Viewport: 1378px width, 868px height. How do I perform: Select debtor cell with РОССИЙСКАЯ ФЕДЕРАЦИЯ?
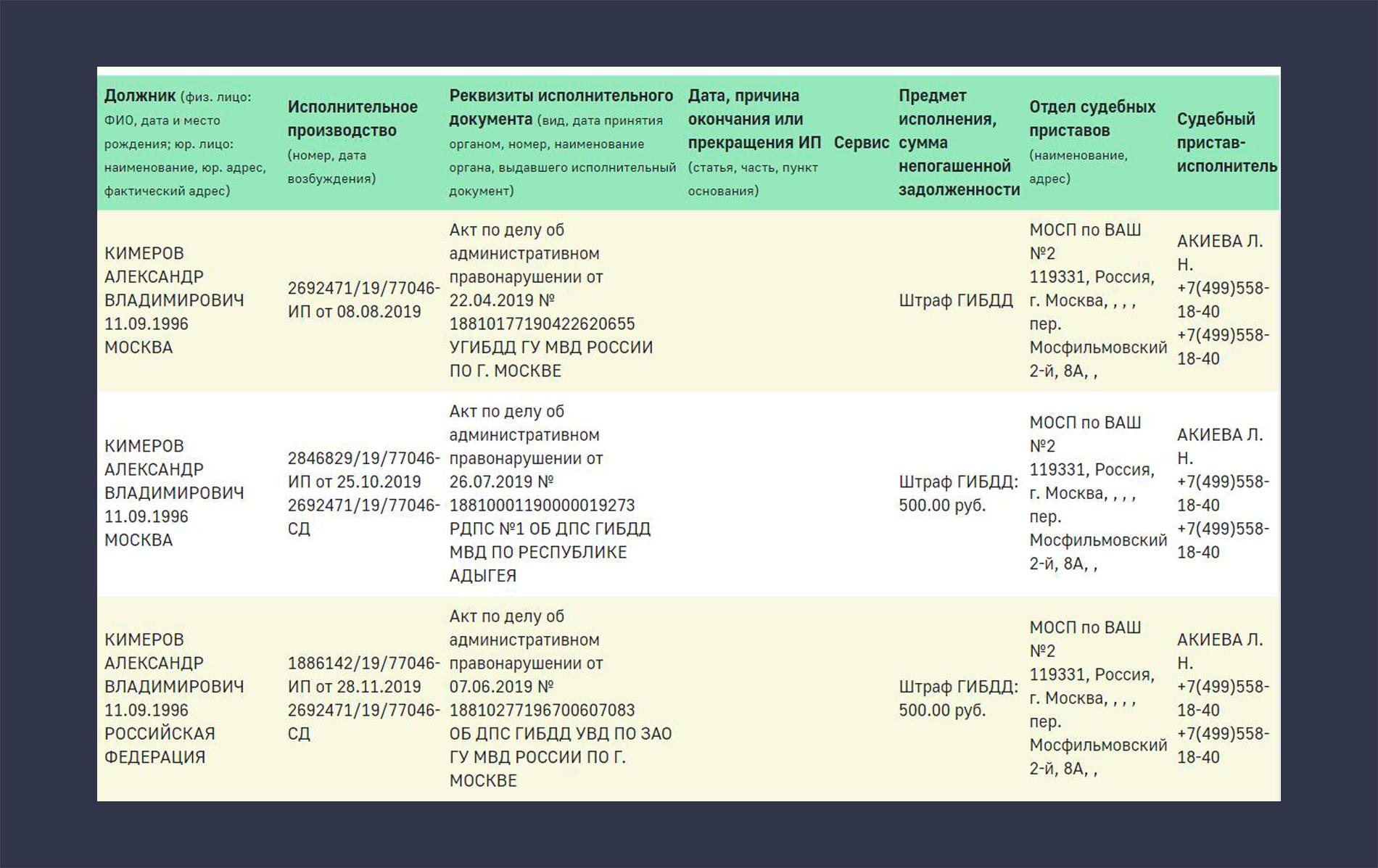tap(174, 698)
